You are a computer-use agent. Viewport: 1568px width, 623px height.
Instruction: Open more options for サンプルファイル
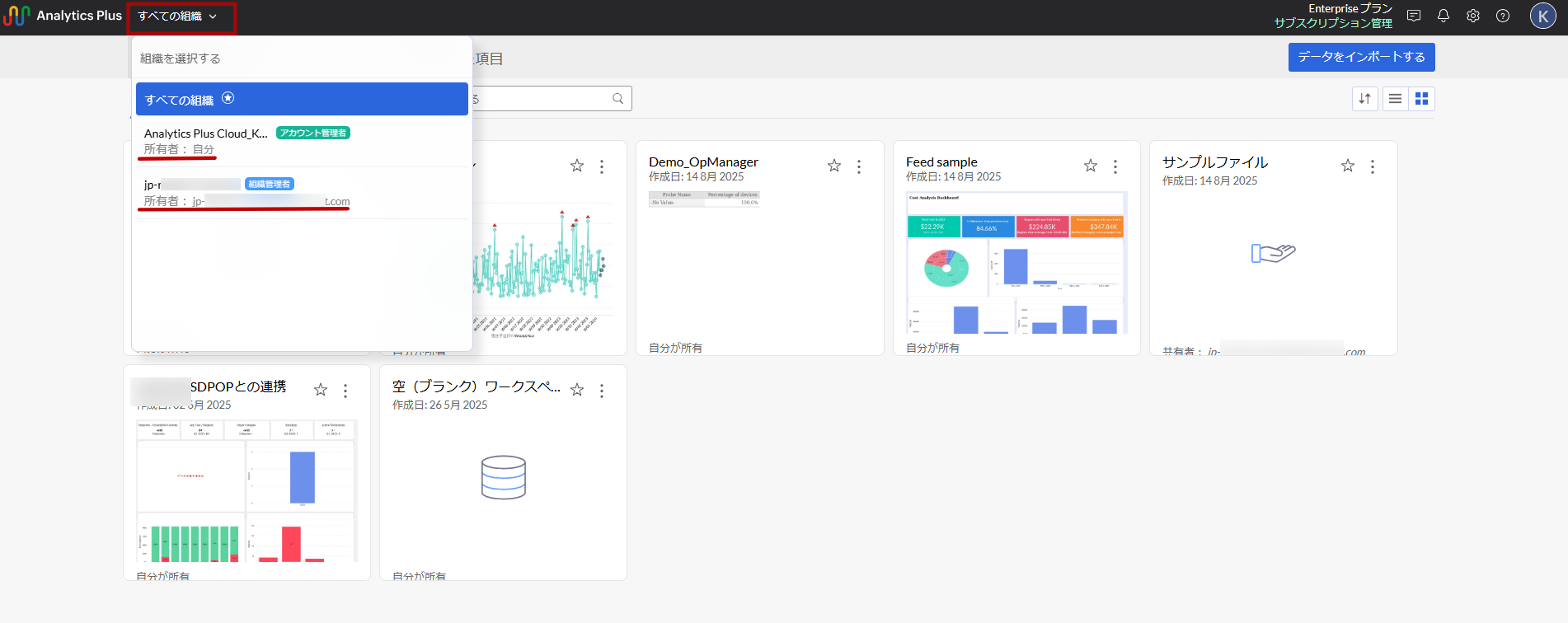point(1373,166)
